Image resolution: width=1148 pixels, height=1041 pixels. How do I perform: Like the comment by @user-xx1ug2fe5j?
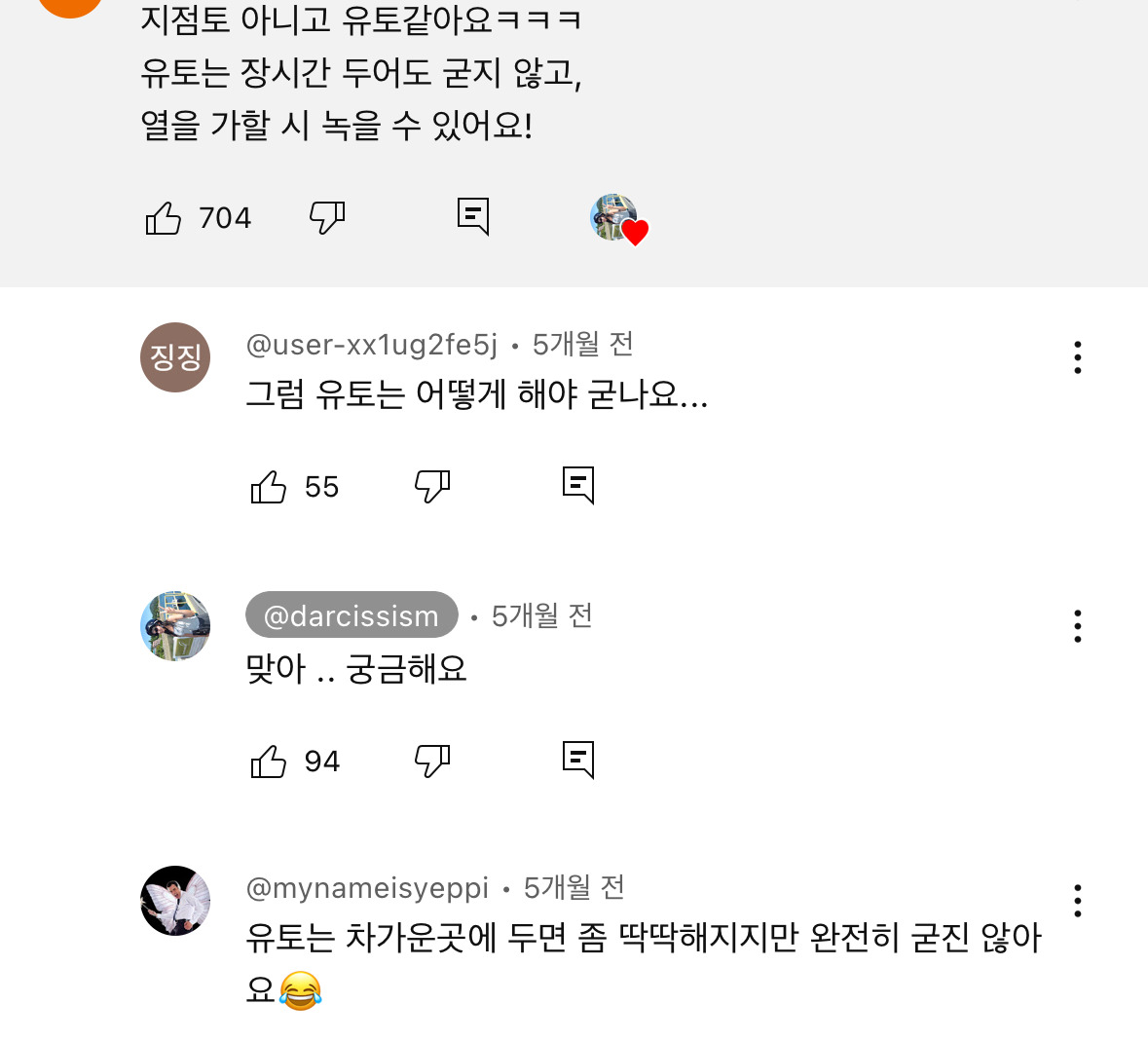tap(268, 487)
